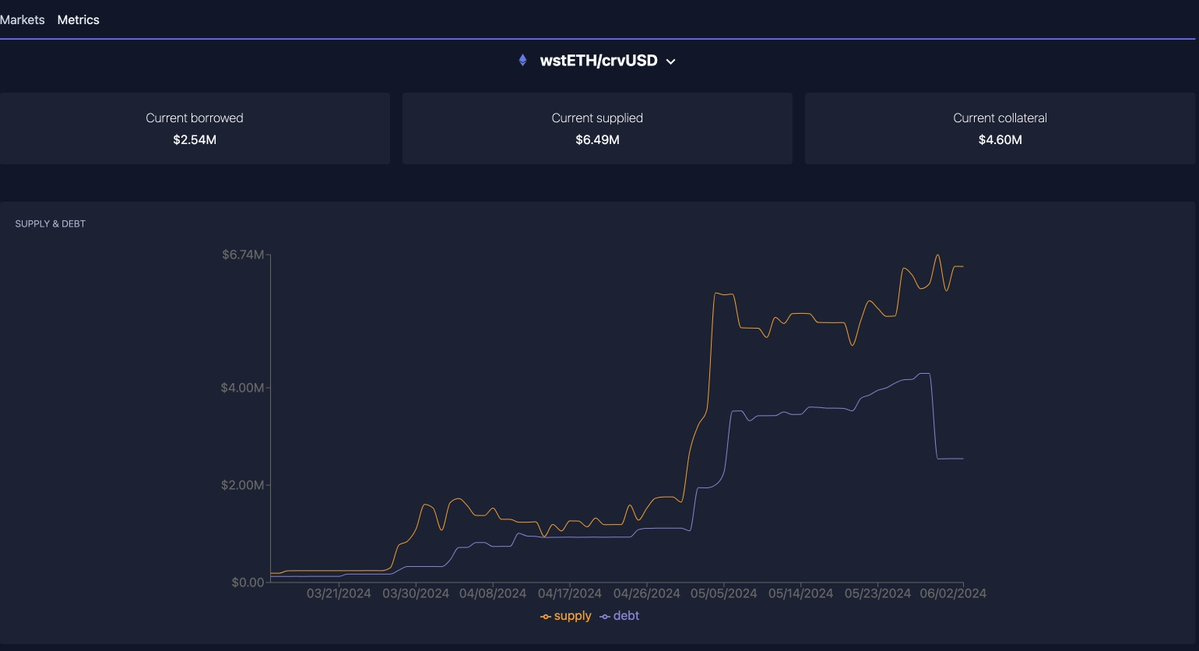Screen dimensions: 1199x651
Task: Open the Markets tab
Action: coord(21,20)
